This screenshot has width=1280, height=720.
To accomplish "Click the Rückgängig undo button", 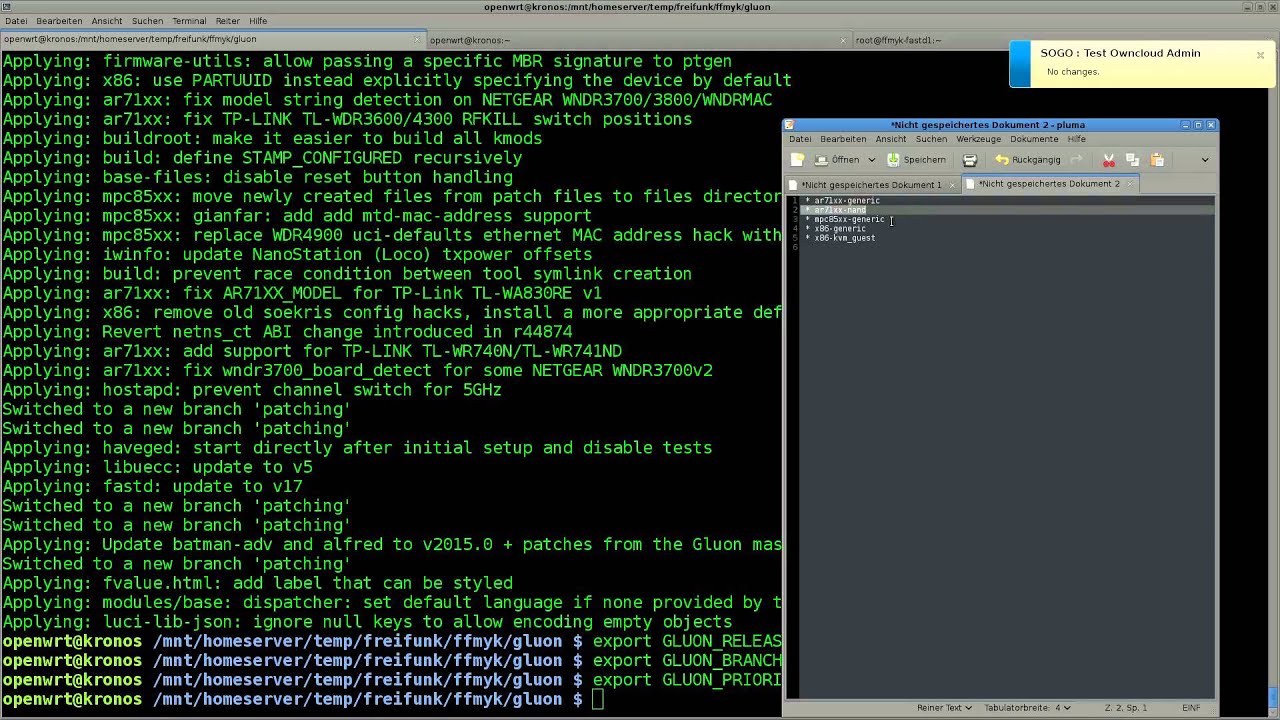I will 1027,160.
